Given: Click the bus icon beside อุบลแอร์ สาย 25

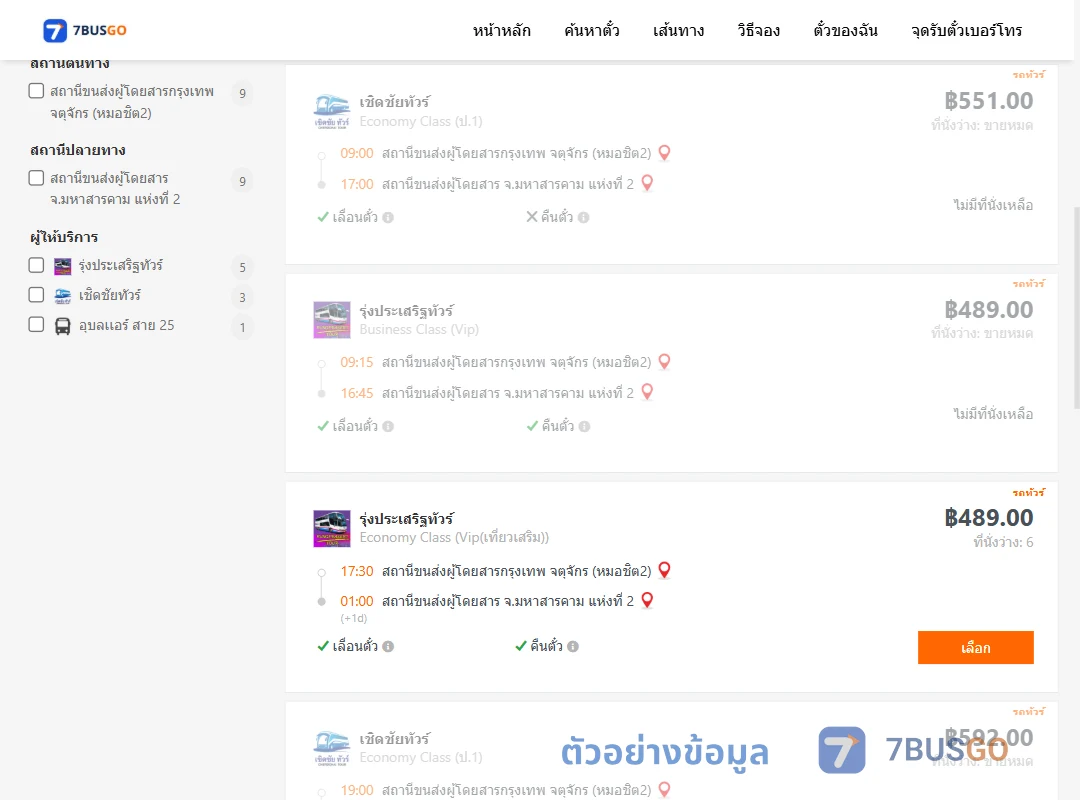Looking at the screenshot, I should pyautogui.click(x=63, y=326).
